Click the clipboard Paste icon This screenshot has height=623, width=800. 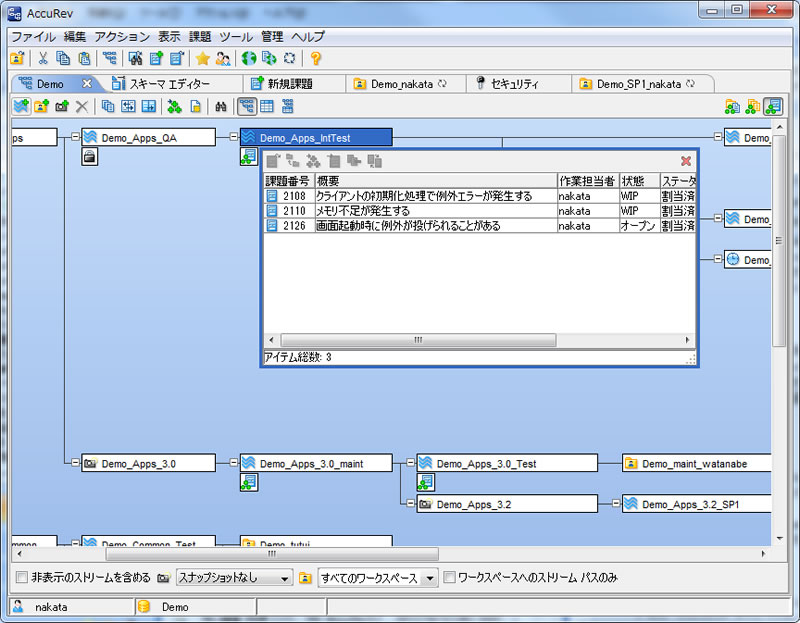click(x=84, y=58)
